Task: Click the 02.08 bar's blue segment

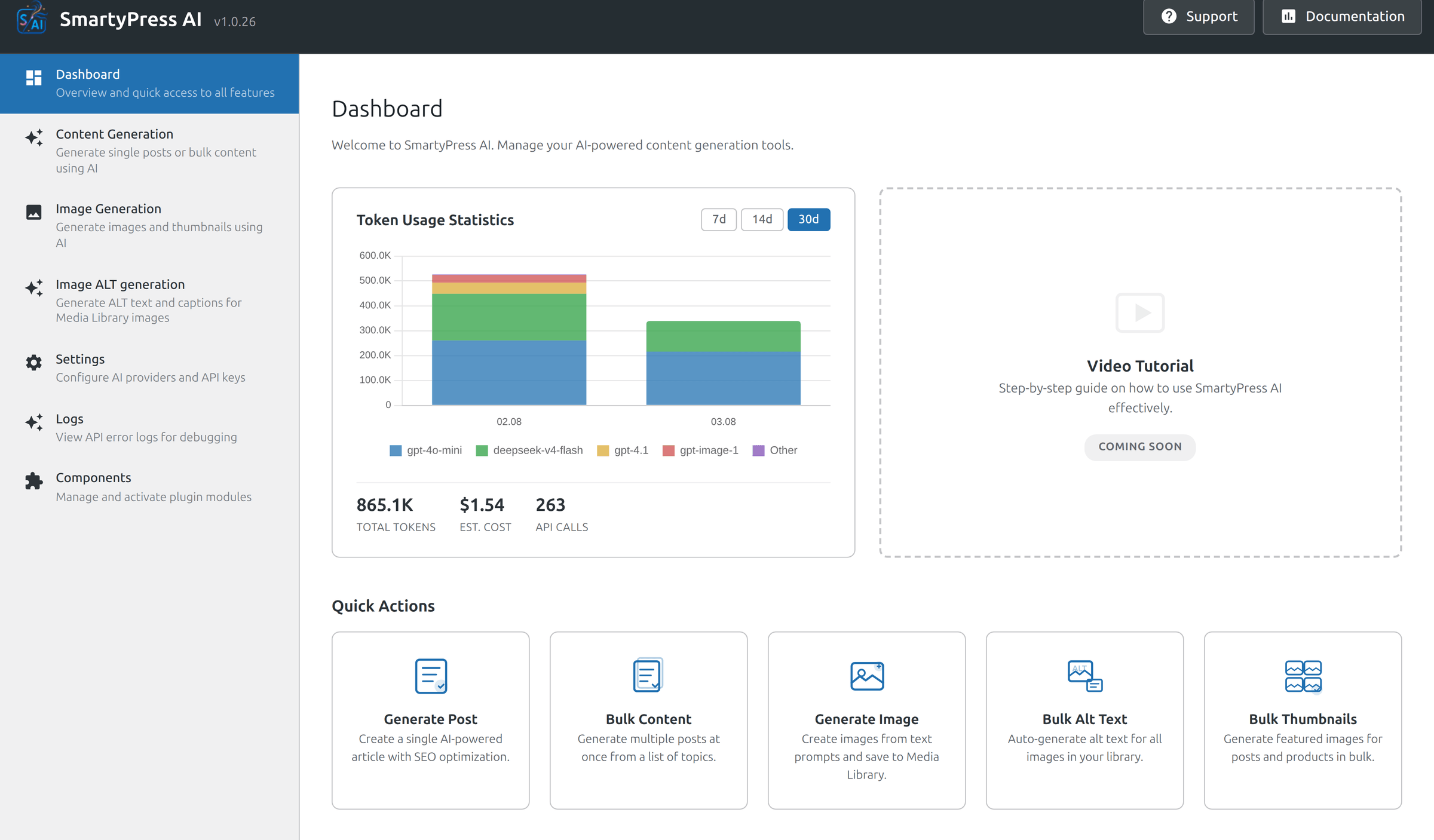Action: tap(509, 373)
